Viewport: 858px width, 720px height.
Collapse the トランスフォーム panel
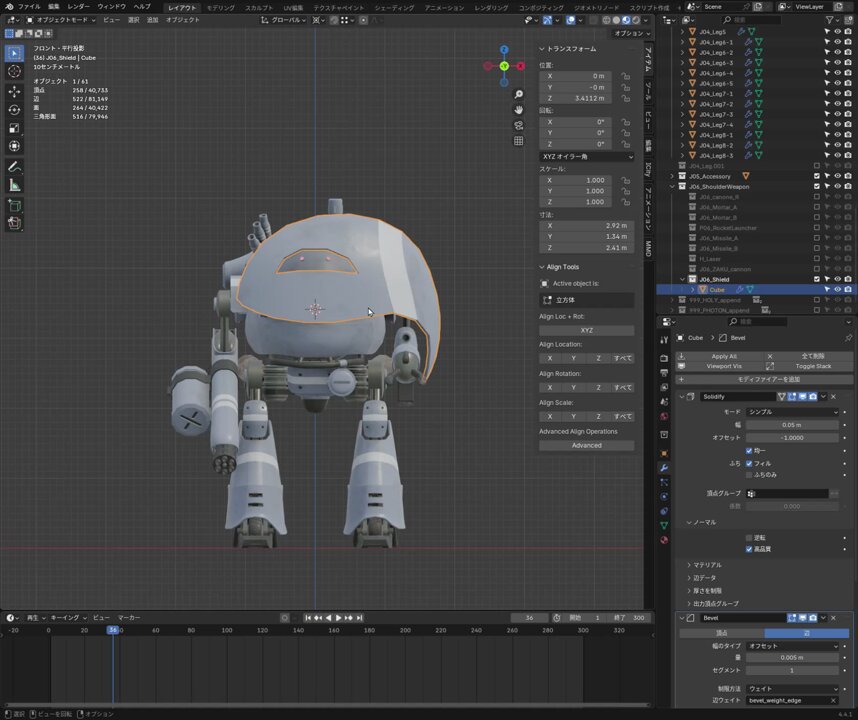pos(542,49)
